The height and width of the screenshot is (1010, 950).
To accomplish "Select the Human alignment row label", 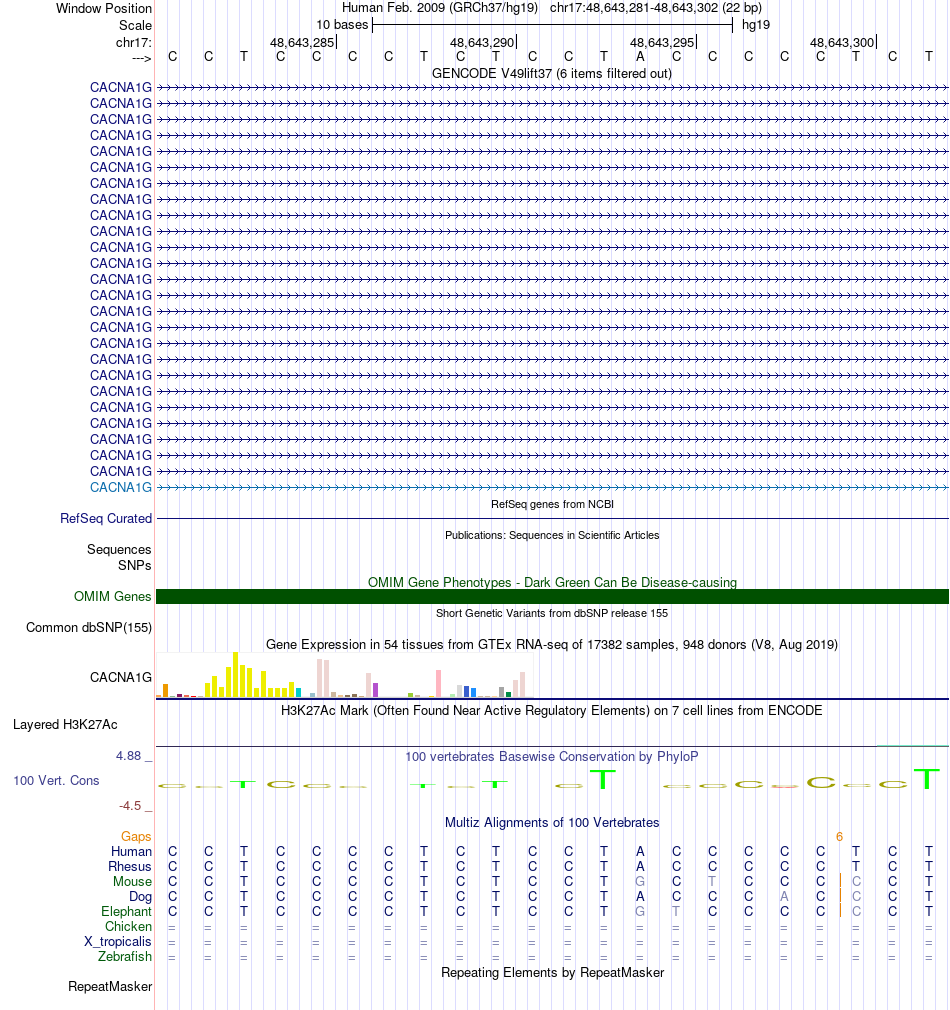I will click(x=131, y=852).
